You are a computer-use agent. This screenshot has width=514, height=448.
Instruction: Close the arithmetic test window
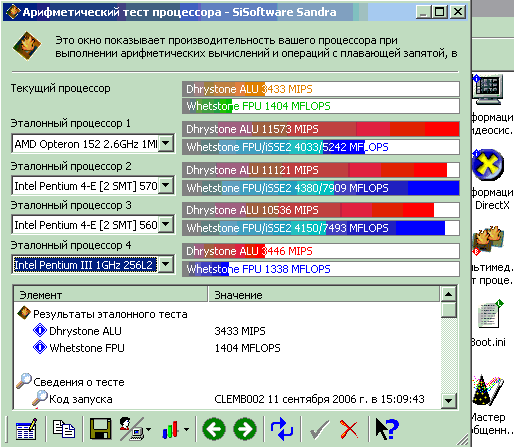pyautogui.click(x=458, y=12)
